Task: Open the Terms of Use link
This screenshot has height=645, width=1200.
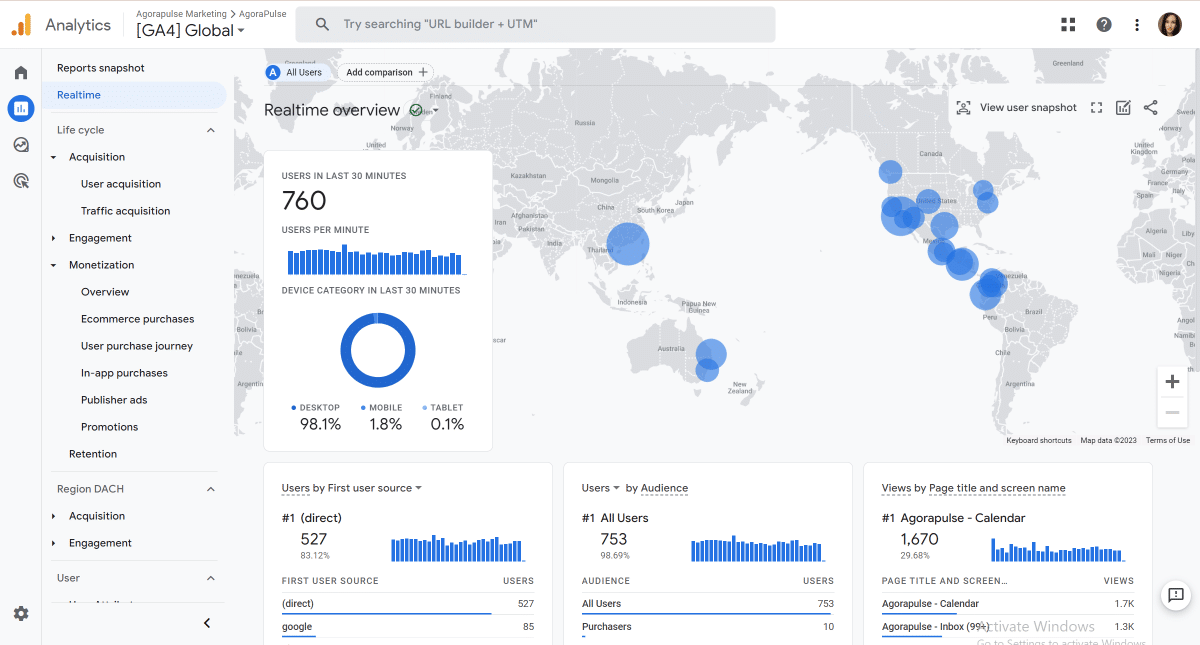Action: pos(1168,441)
